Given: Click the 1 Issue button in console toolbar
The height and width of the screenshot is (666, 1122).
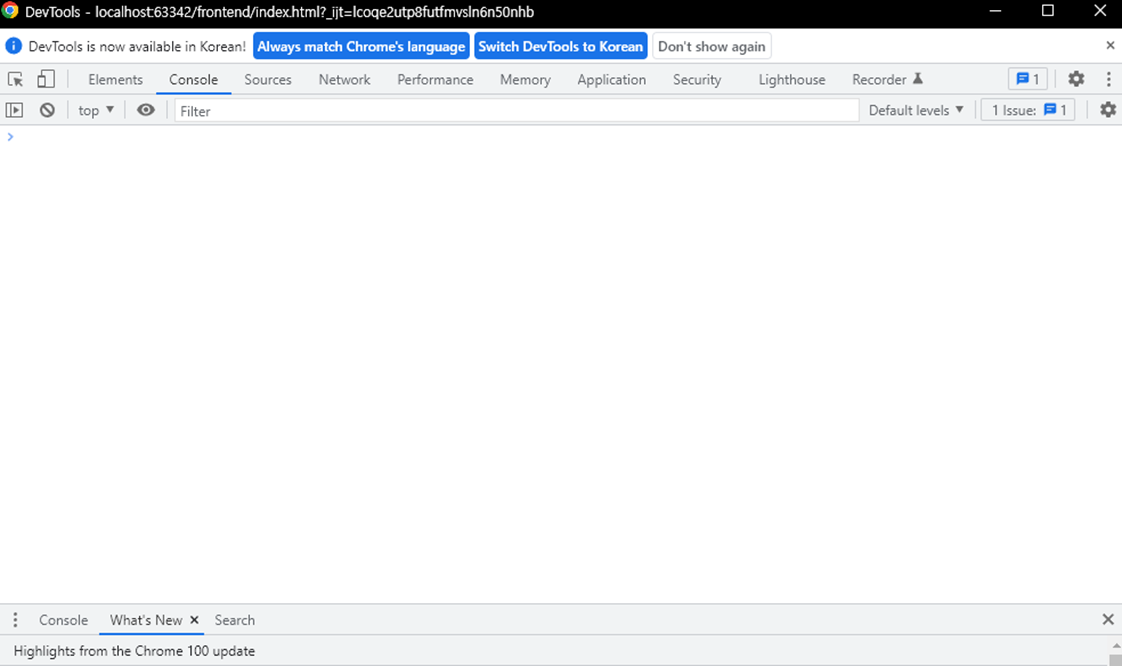Looking at the screenshot, I should [1028, 110].
